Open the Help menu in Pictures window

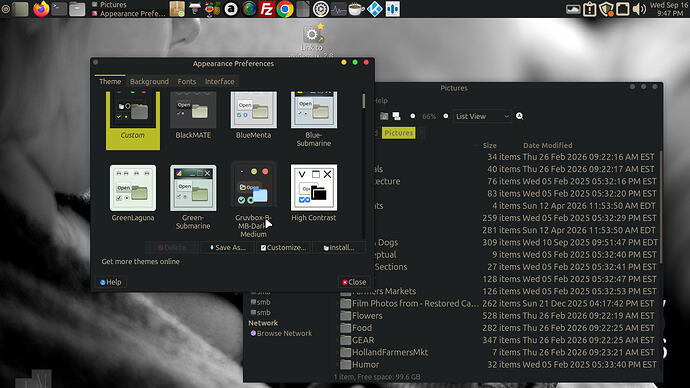381,100
